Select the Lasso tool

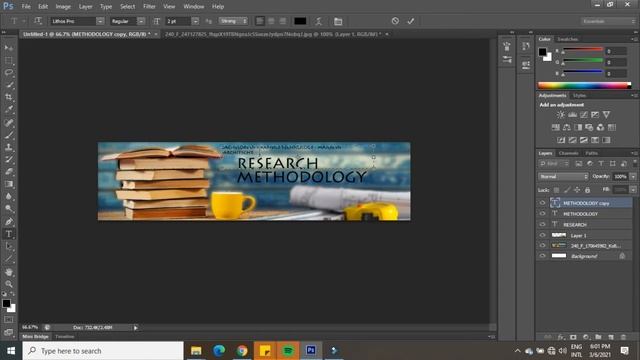coord(9,73)
